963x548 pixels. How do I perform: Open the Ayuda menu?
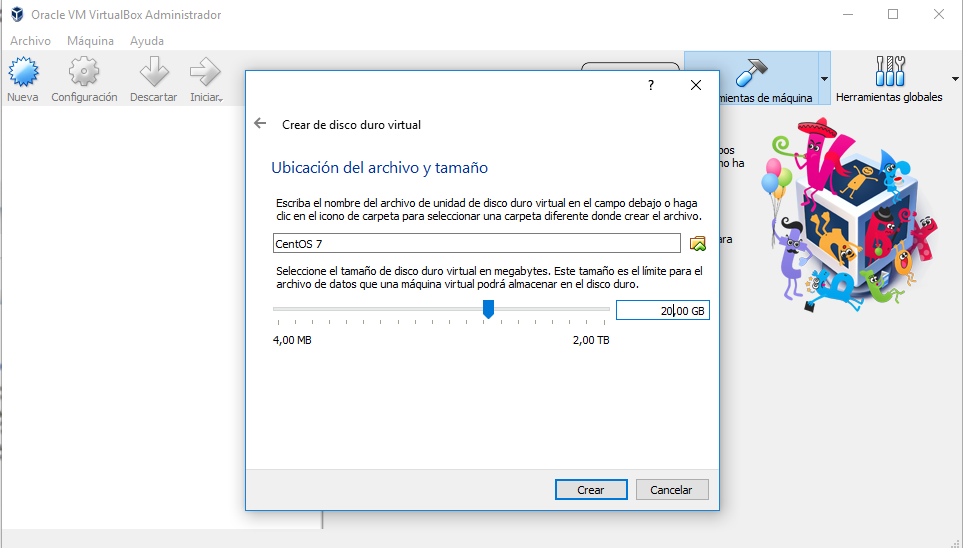pyautogui.click(x=147, y=41)
